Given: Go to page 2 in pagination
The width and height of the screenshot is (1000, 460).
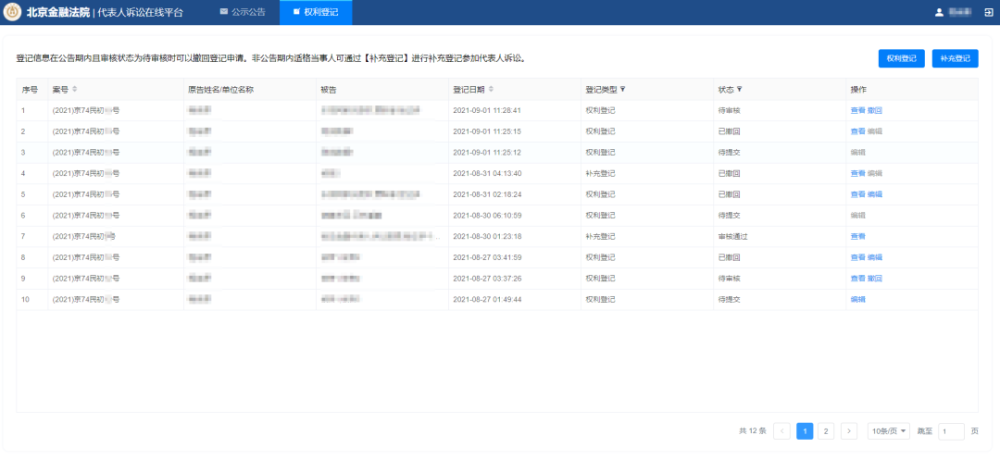Looking at the screenshot, I should click(825, 431).
